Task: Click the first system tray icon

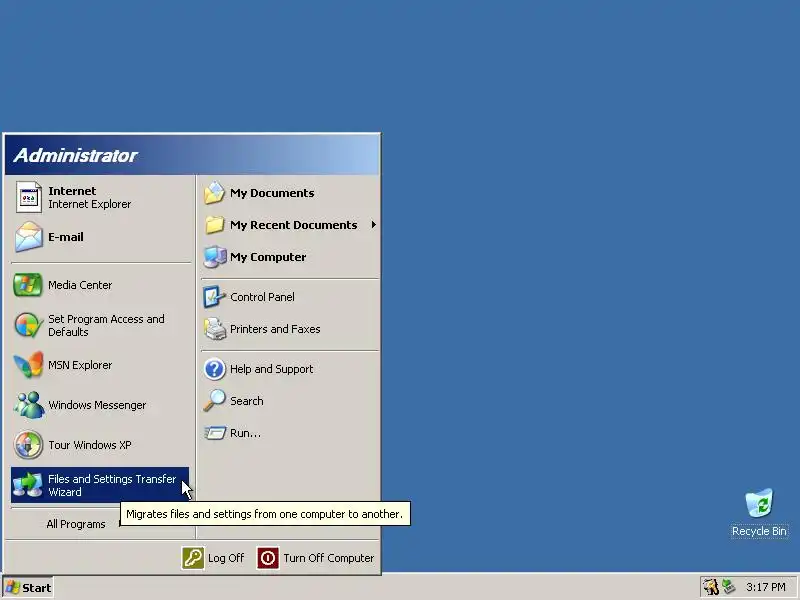Action: click(x=711, y=587)
